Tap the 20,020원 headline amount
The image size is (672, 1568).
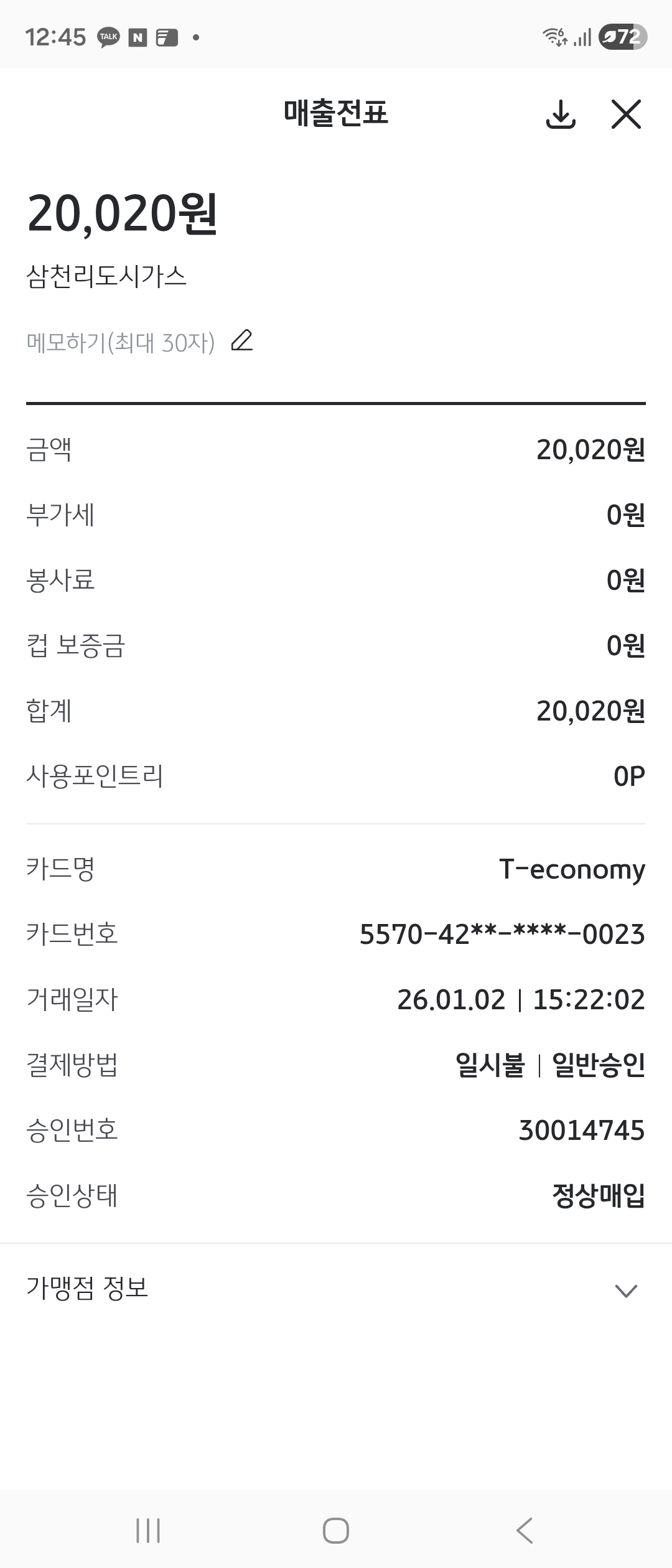tap(123, 213)
